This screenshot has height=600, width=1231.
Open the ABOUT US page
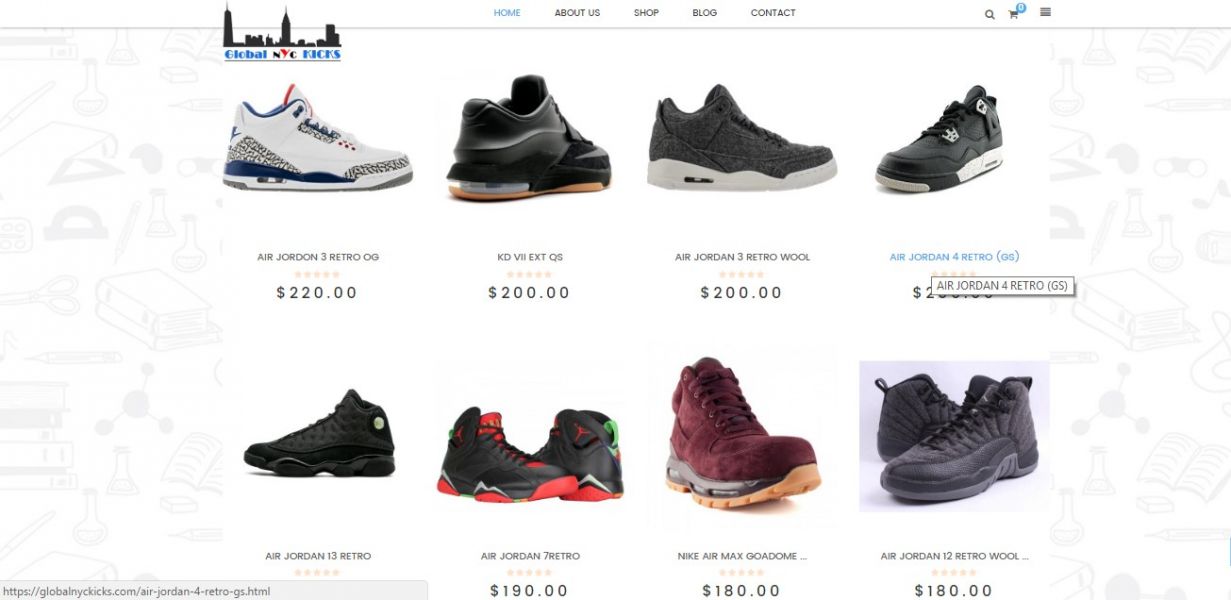coord(577,13)
